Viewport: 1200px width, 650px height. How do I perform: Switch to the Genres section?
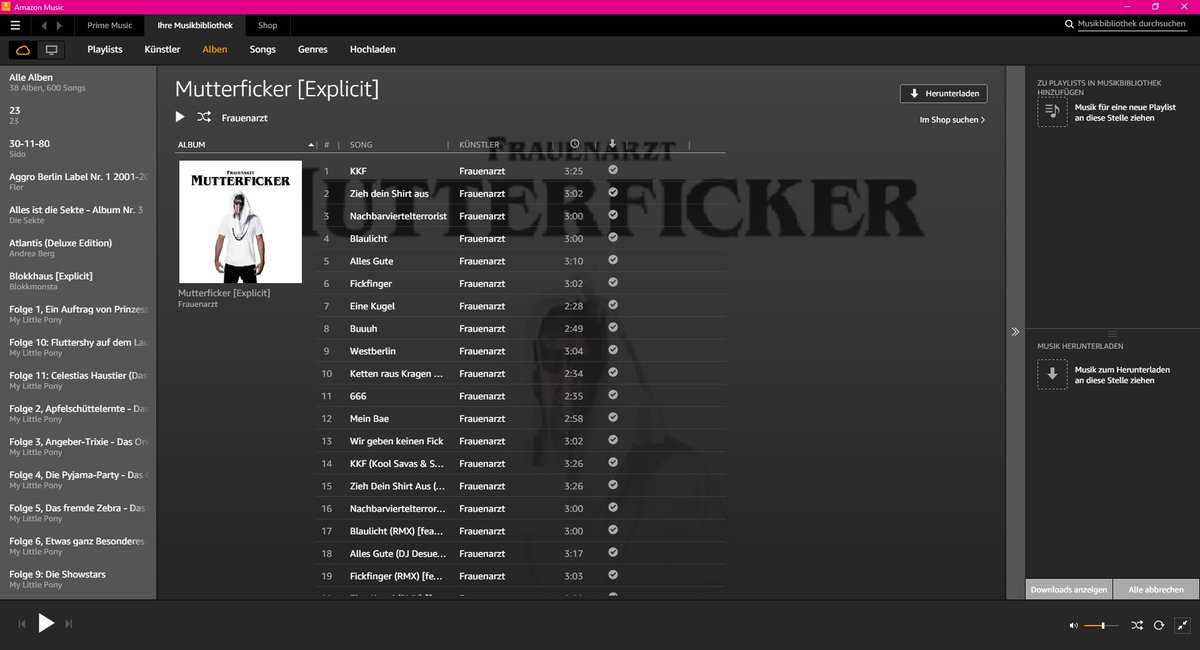point(312,48)
